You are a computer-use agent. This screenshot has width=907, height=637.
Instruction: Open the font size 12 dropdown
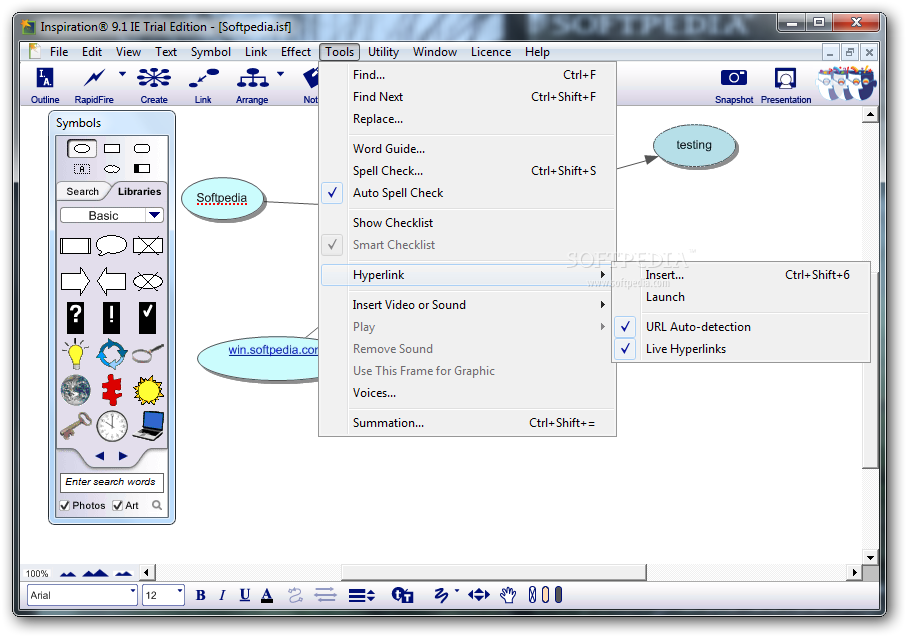[179, 591]
